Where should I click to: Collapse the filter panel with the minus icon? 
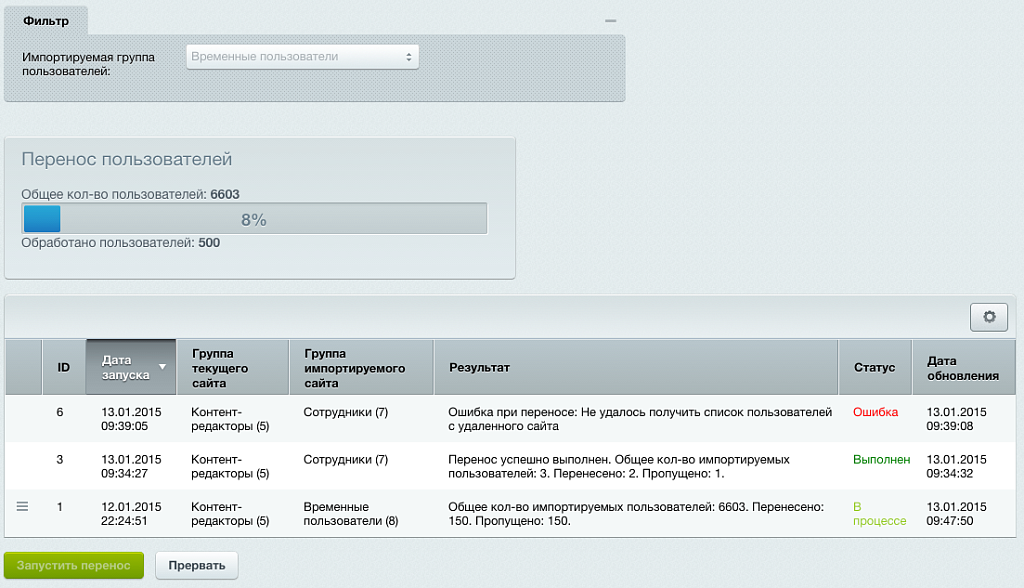[610, 21]
